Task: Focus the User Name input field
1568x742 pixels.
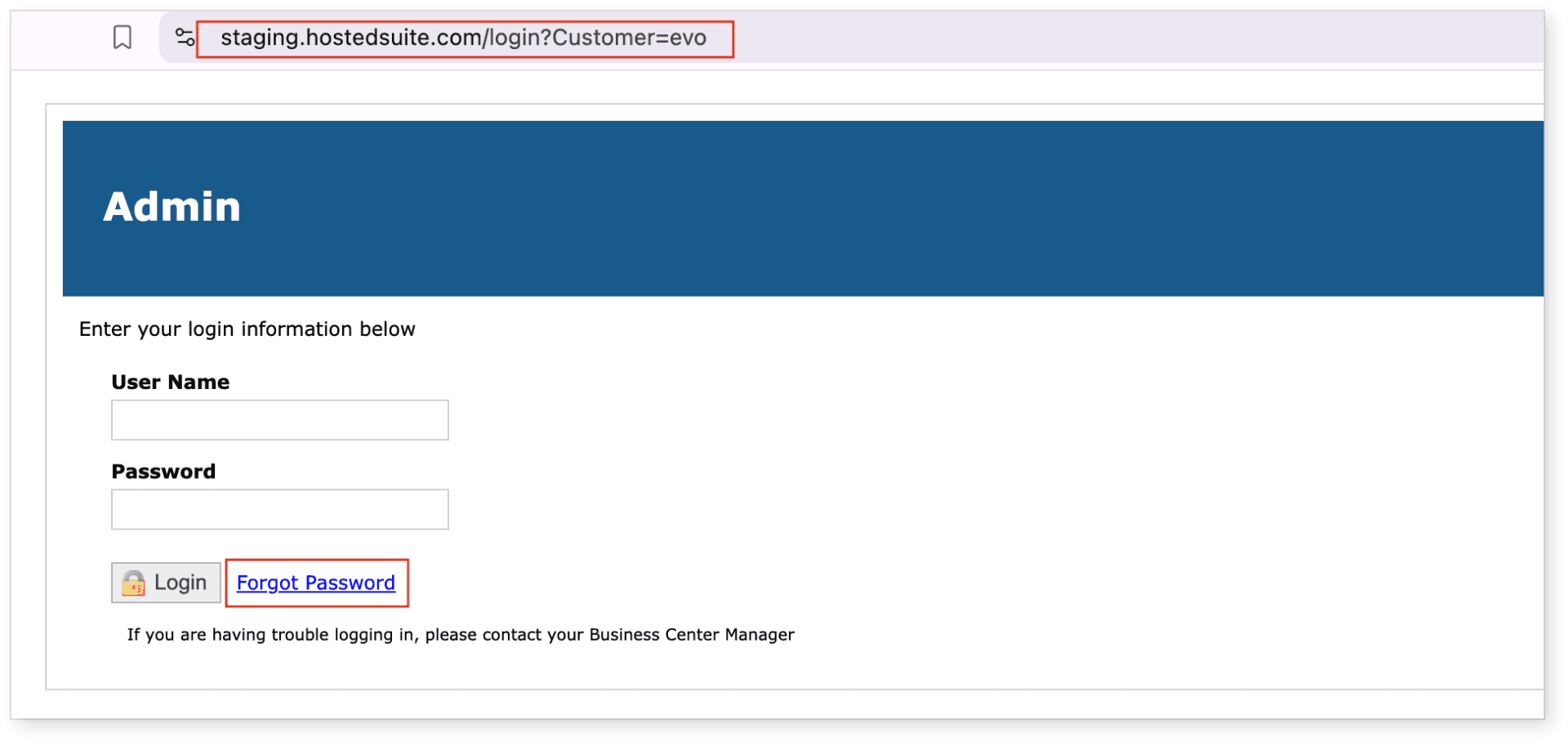Action: (x=280, y=420)
